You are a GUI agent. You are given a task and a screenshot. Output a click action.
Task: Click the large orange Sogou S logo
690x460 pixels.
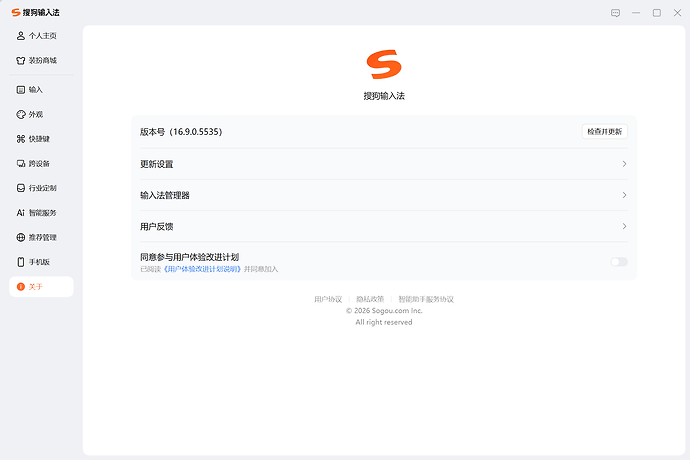point(384,64)
